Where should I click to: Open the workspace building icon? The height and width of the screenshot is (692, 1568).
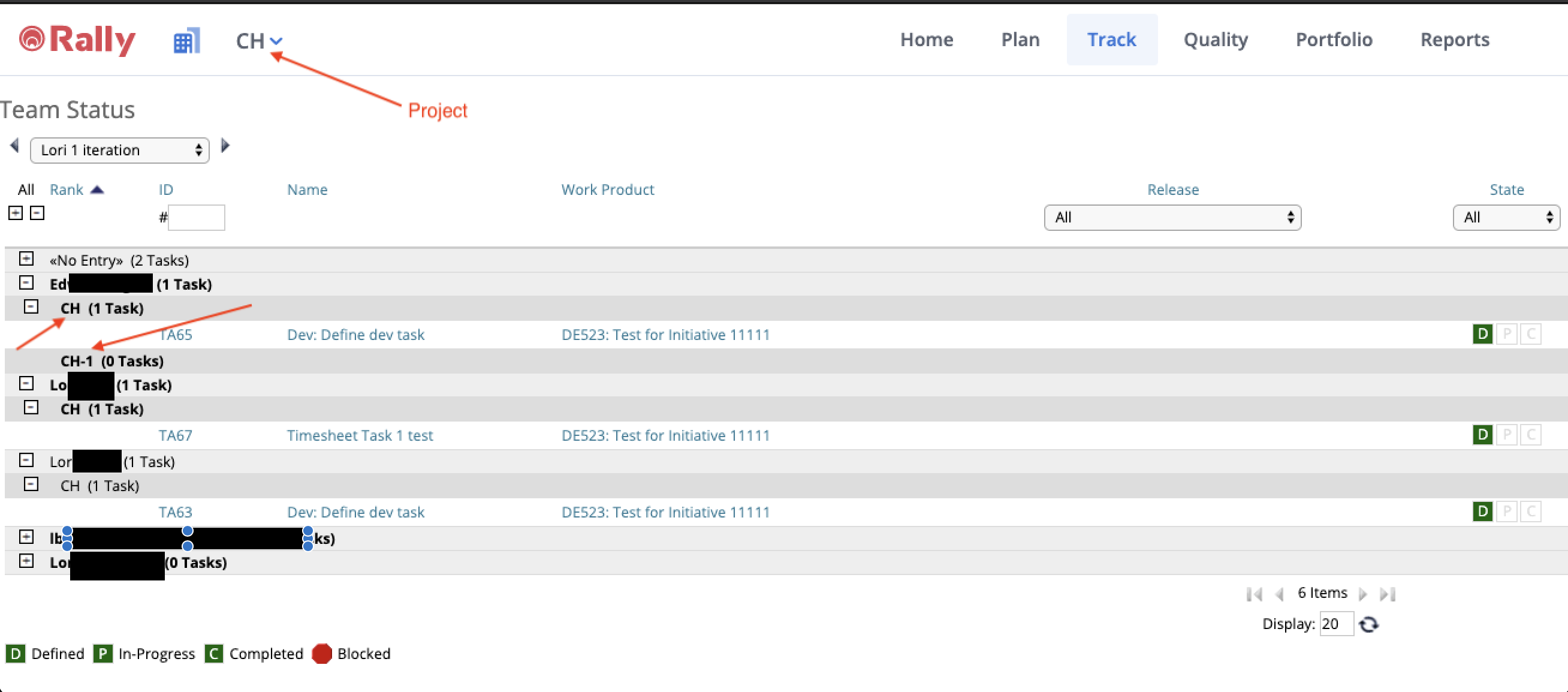[186, 41]
